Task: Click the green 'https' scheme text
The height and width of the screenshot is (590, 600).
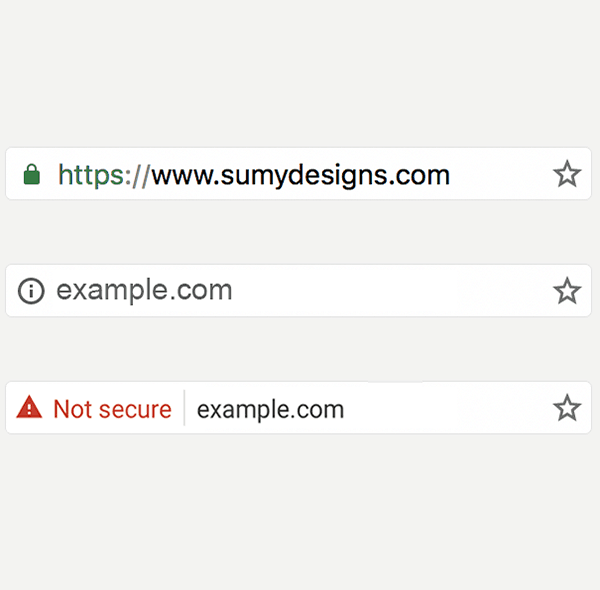Action: point(91,175)
